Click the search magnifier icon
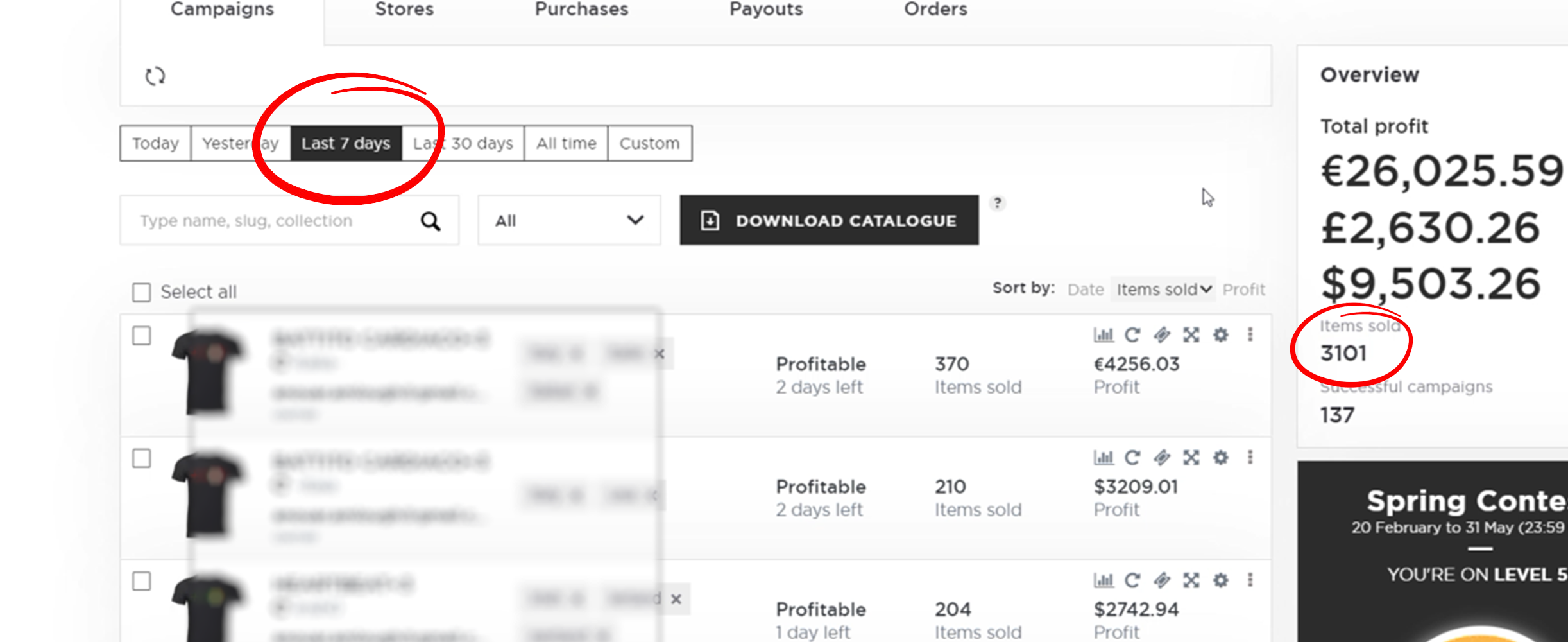The width and height of the screenshot is (1568, 642). pos(430,221)
